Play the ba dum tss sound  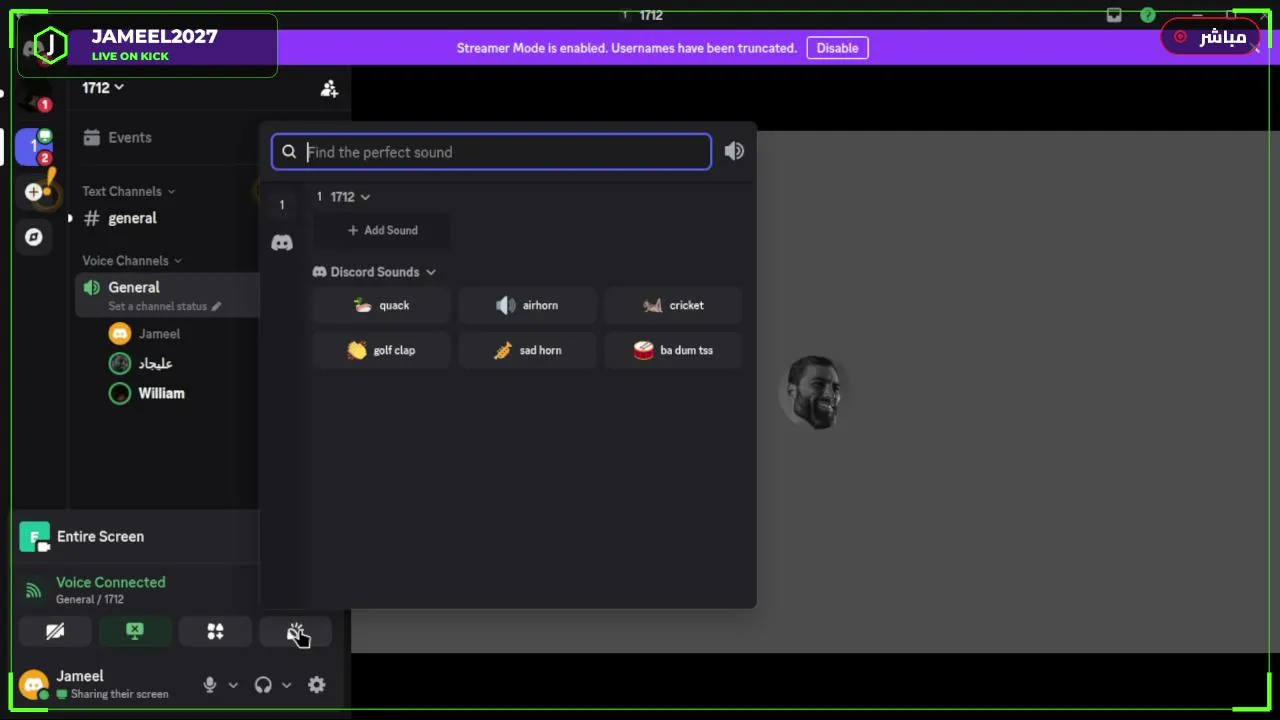[x=673, y=351]
